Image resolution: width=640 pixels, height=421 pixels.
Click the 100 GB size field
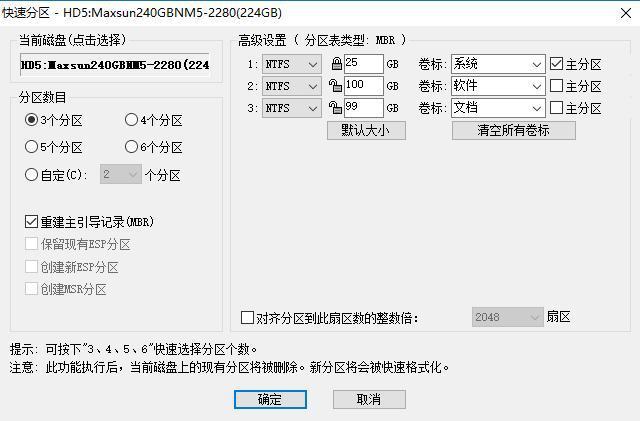(x=364, y=86)
